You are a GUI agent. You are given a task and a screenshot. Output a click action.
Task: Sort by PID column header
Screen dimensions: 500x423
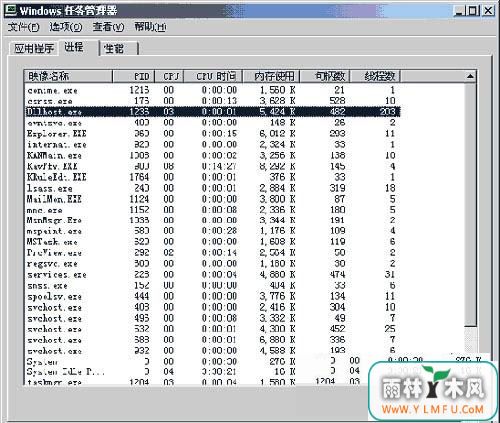point(134,76)
